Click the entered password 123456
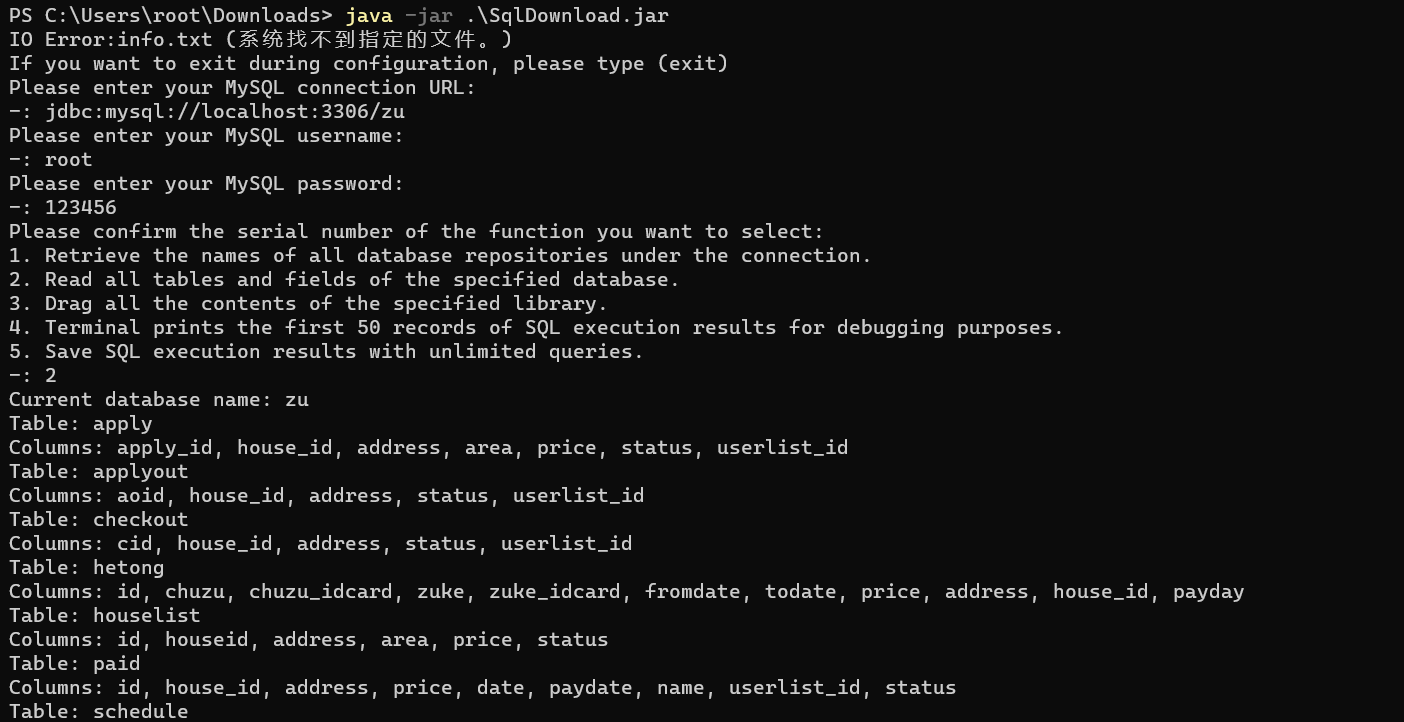 pos(81,207)
